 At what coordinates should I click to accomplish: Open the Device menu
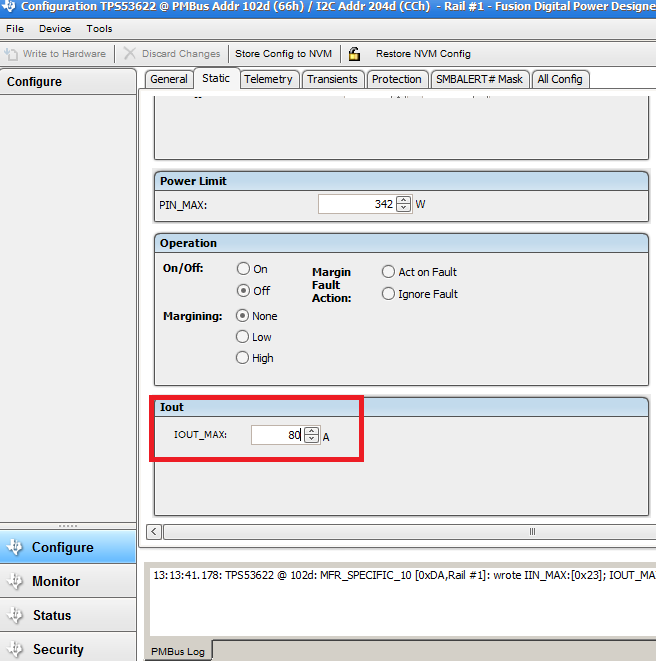click(x=55, y=29)
